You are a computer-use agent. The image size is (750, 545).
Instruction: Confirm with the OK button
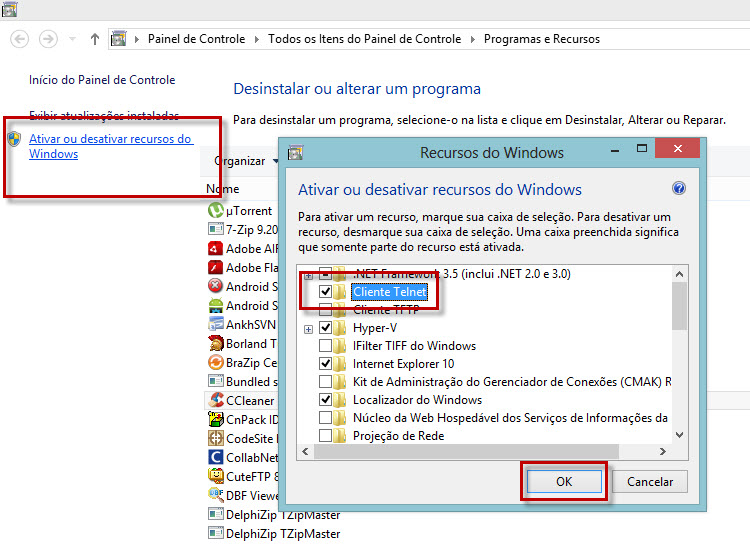click(x=564, y=481)
